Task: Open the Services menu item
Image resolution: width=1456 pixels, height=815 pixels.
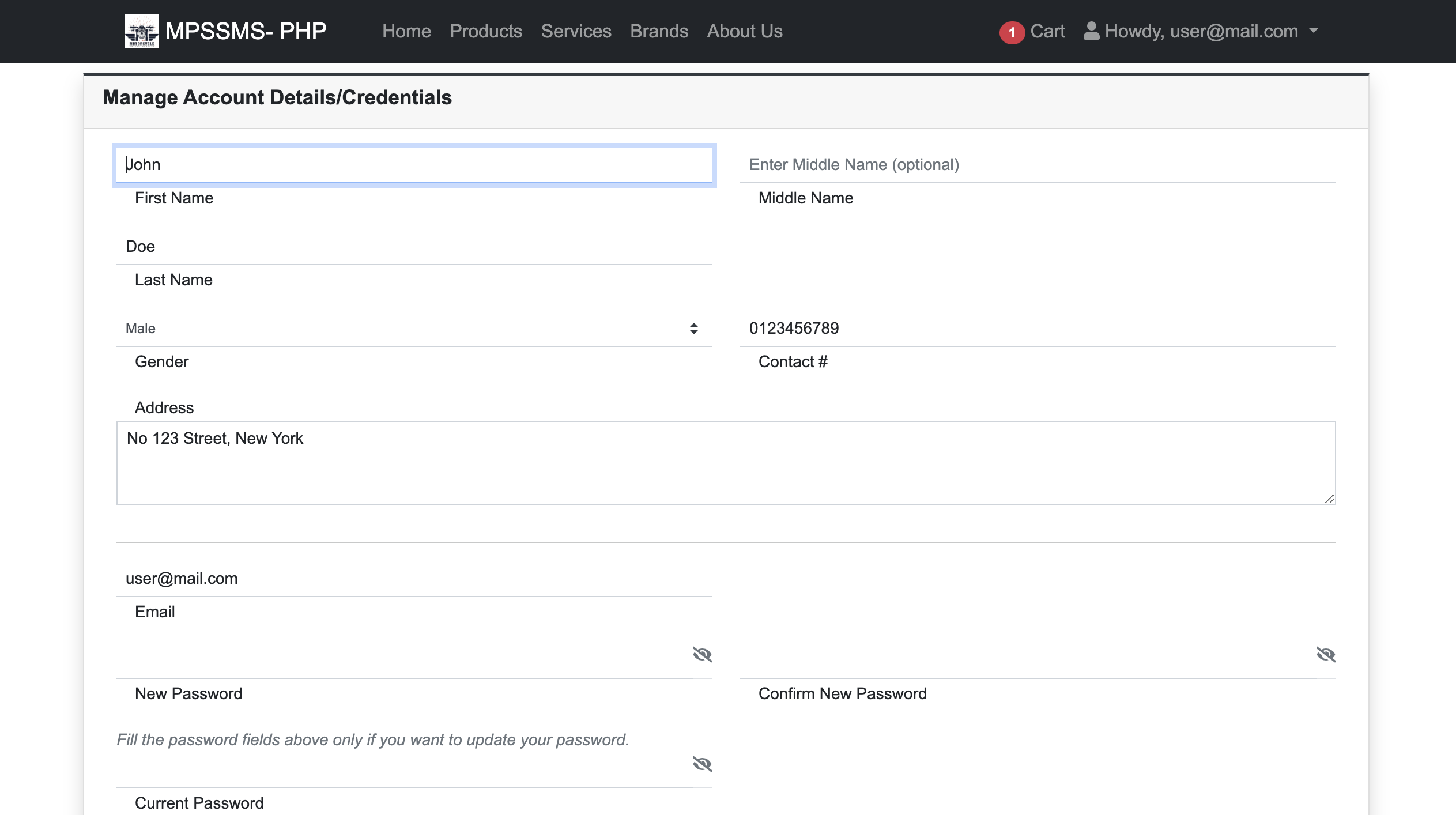Action: point(576,31)
